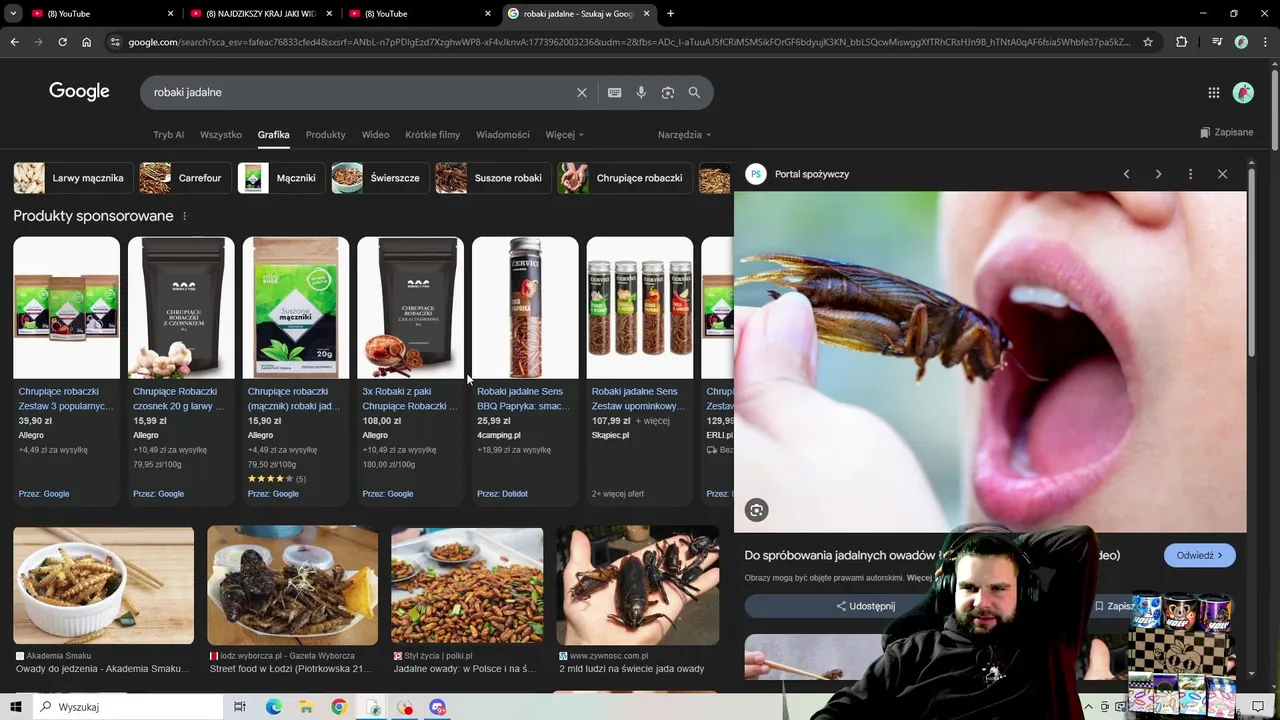Filter by Carrefour chip

click(x=184, y=178)
